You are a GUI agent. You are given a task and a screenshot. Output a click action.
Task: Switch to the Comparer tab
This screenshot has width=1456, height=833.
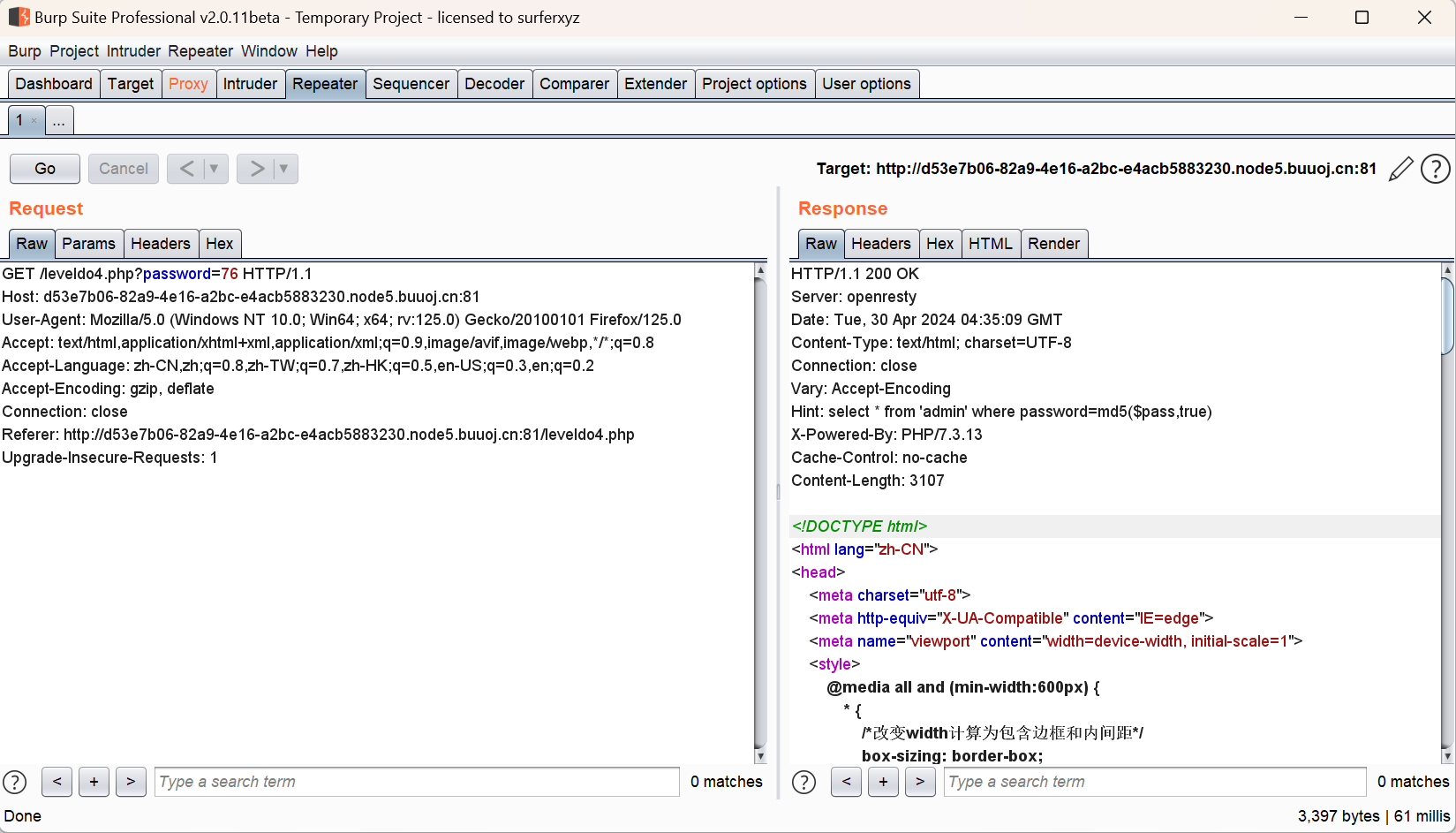[575, 84]
